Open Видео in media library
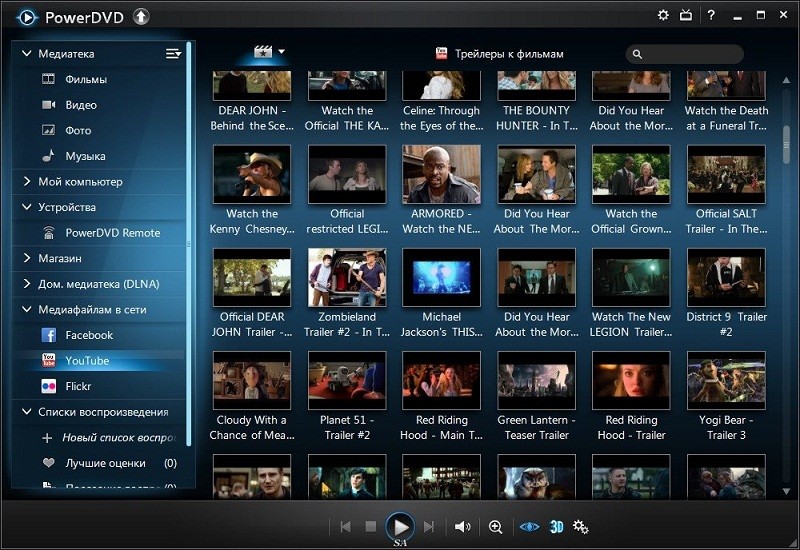Viewport: 800px width, 550px height. [x=81, y=105]
